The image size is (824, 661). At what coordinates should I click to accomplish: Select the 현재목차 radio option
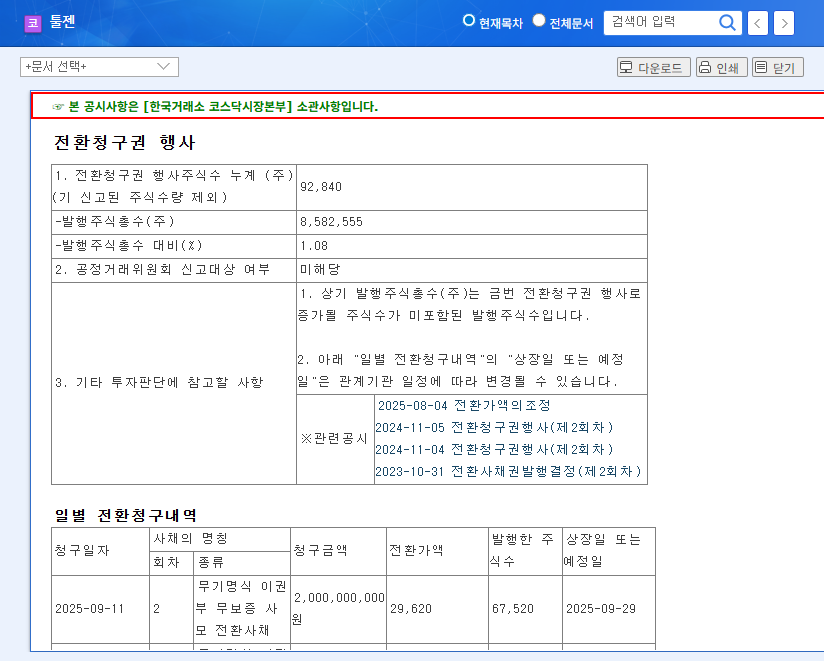[x=468, y=20]
